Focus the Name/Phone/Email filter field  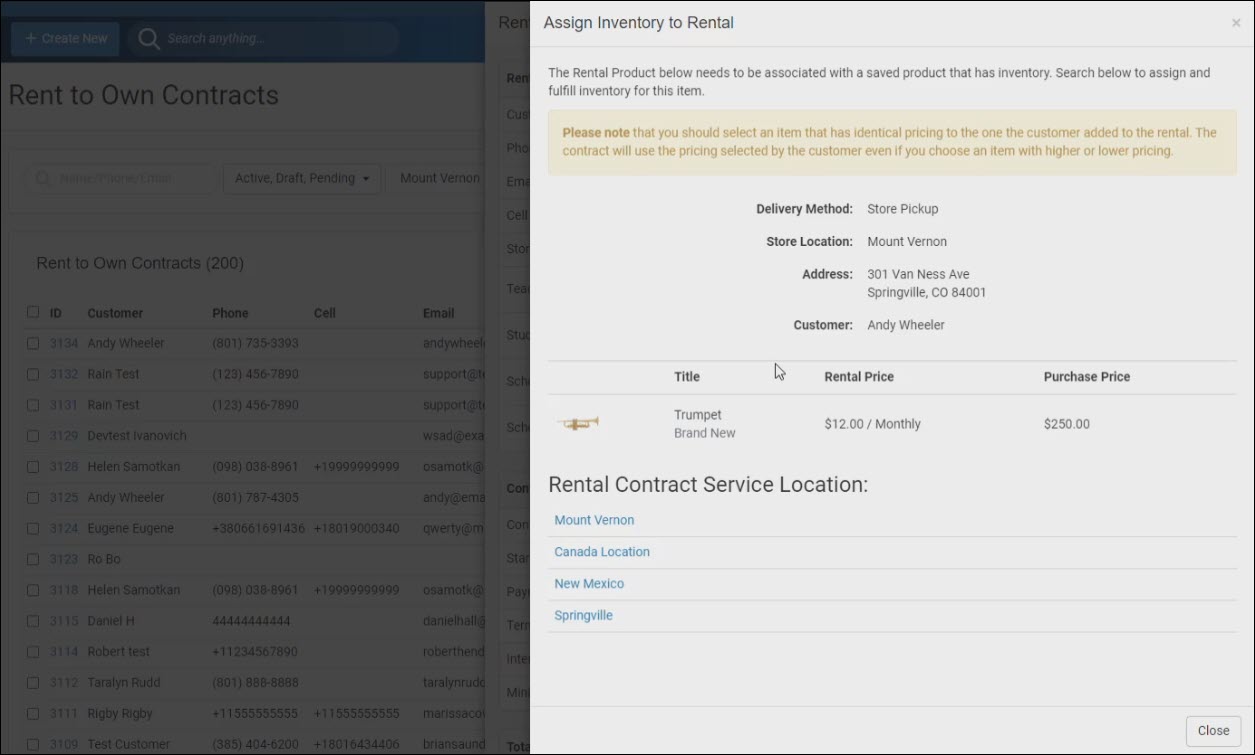pyautogui.click(x=120, y=178)
